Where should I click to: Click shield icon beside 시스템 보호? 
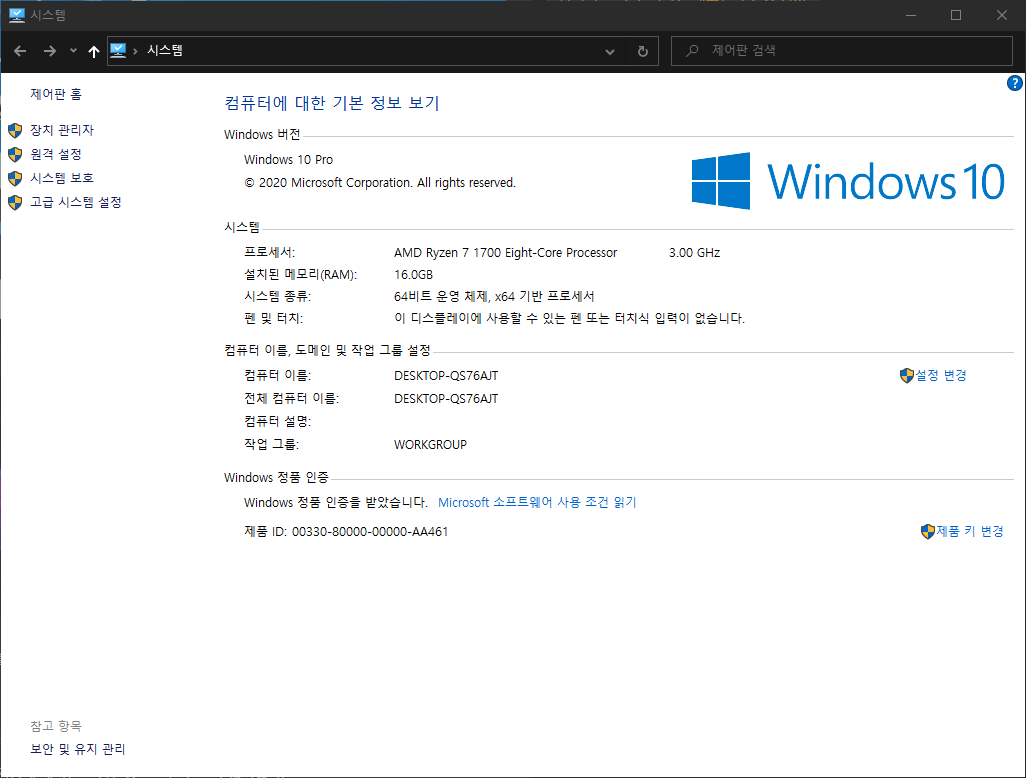pyautogui.click(x=15, y=178)
